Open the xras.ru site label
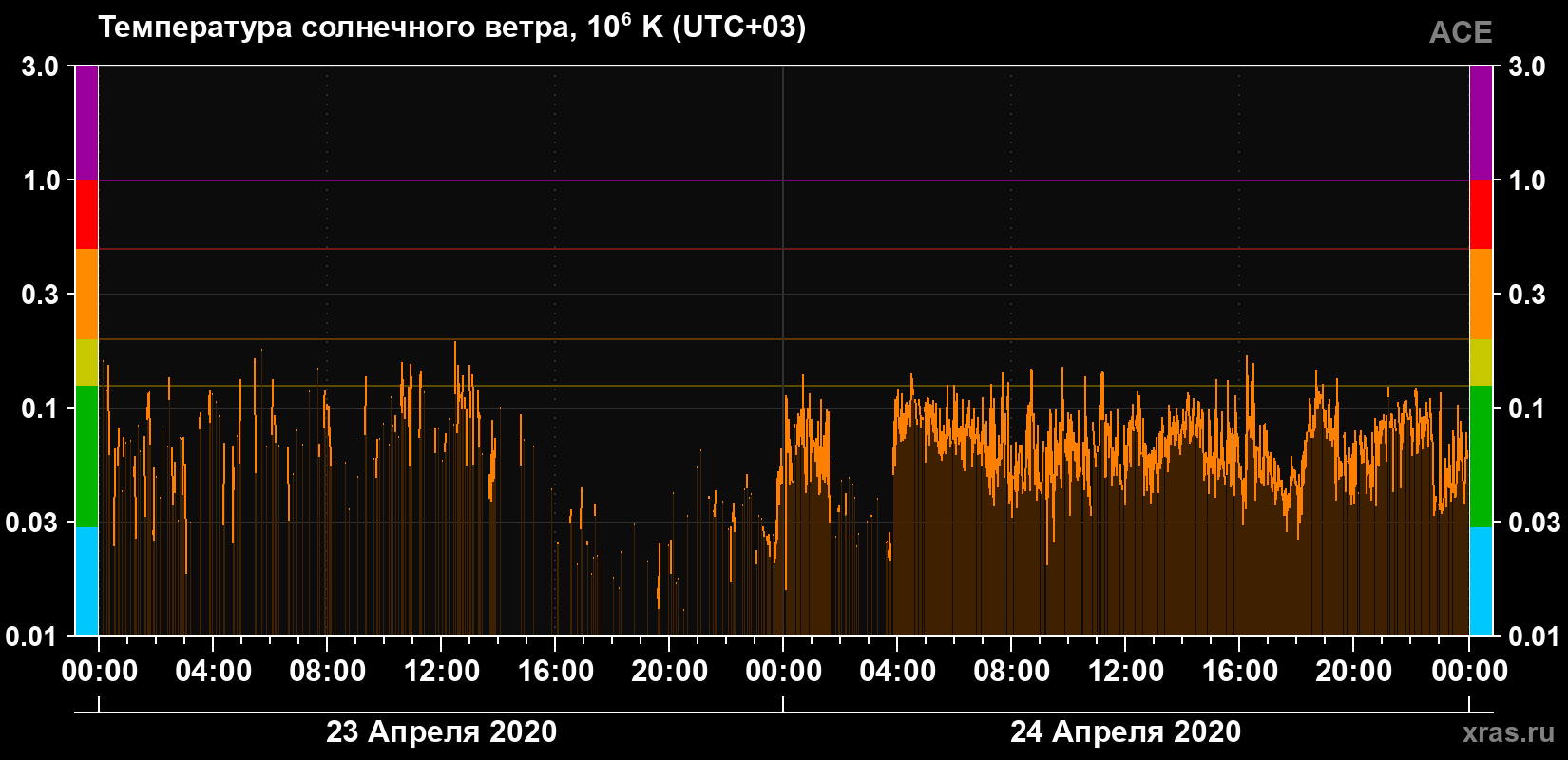The width and height of the screenshot is (1568, 760). (1509, 732)
